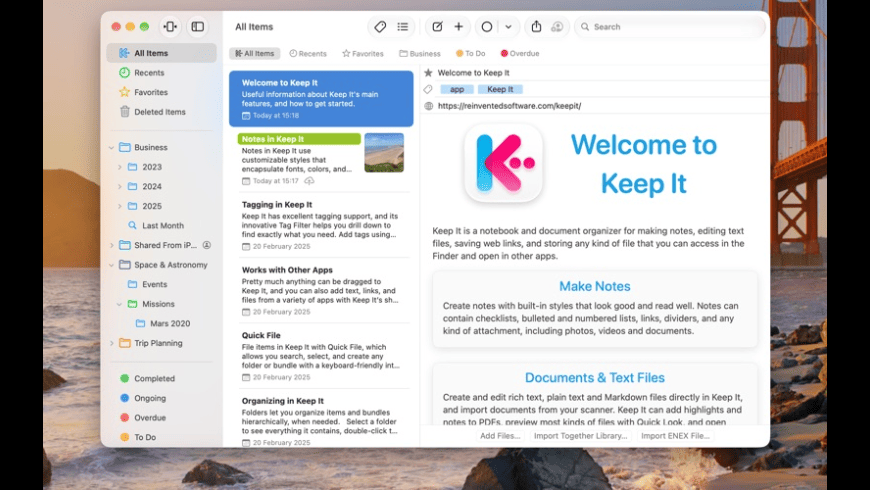Click the shared person icon beside Shared From iP...
This screenshot has height=490, width=870.
pos(206,245)
